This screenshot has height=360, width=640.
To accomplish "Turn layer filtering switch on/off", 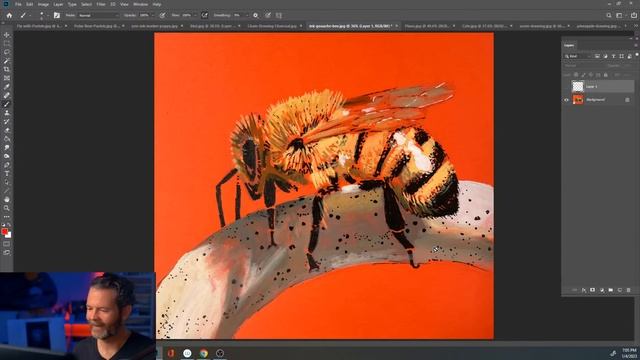I will click(636, 55).
